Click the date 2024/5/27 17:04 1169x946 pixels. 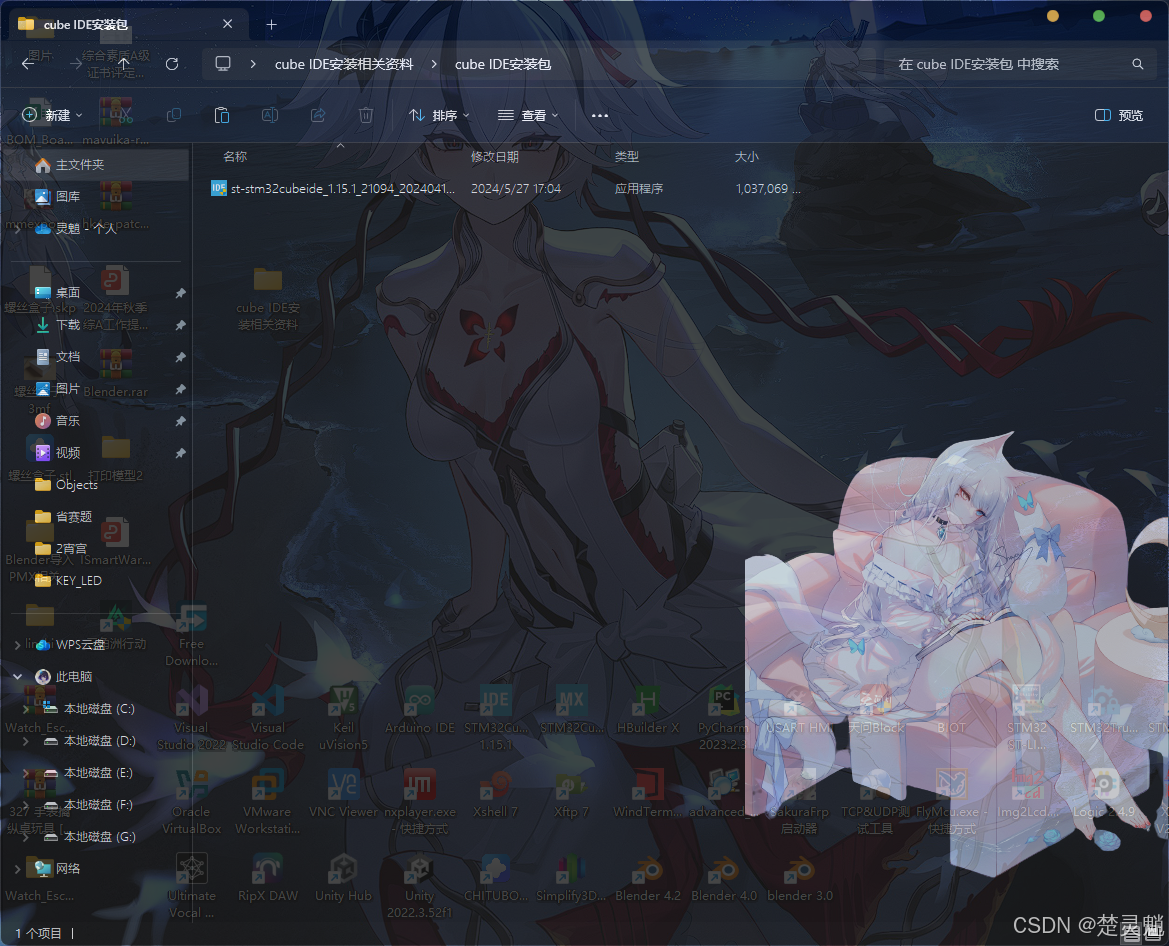[516, 189]
